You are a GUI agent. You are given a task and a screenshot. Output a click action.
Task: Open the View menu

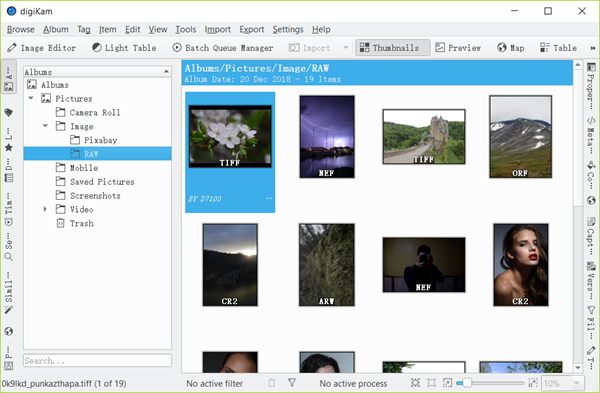158,29
